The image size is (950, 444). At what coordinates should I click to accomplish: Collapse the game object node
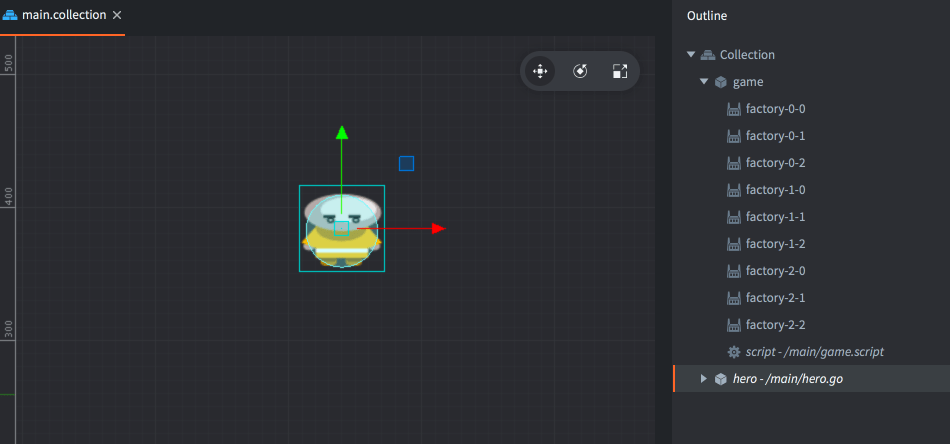(x=704, y=82)
